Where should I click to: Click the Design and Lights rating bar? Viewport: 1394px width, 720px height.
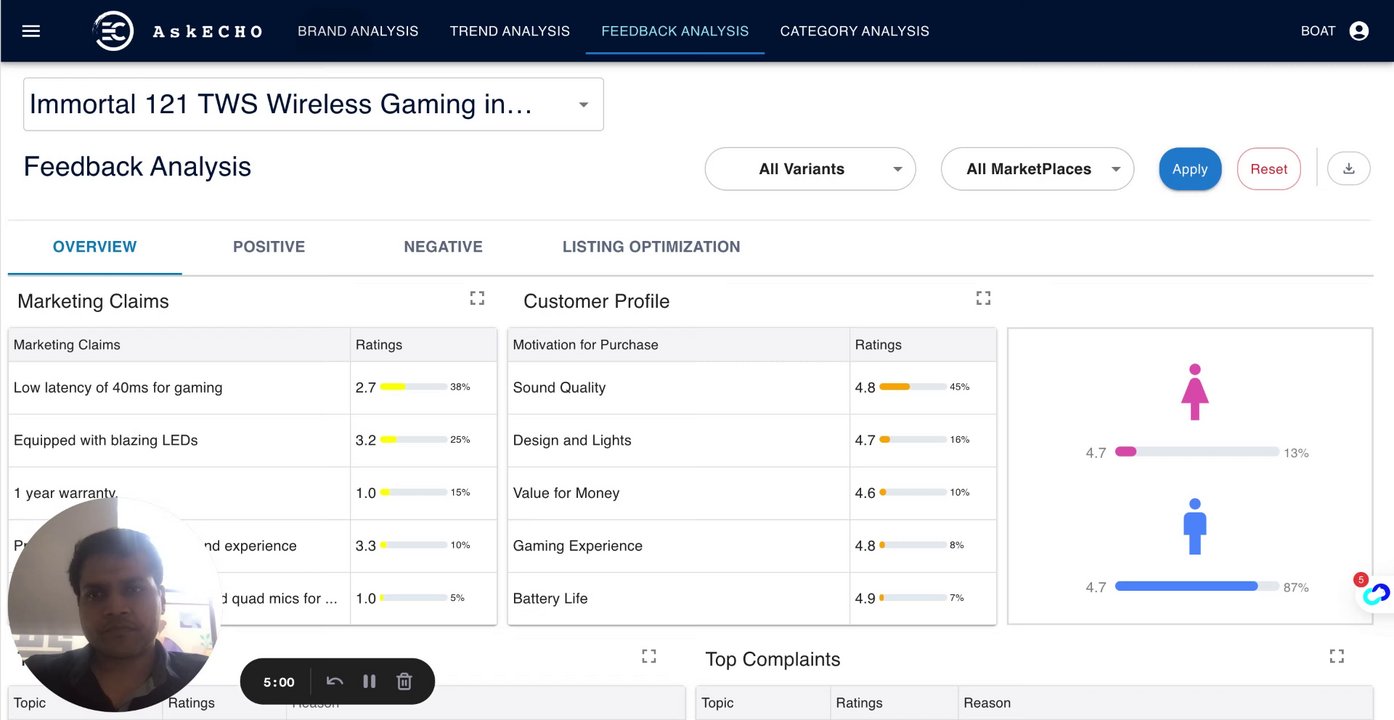click(x=913, y=440)
